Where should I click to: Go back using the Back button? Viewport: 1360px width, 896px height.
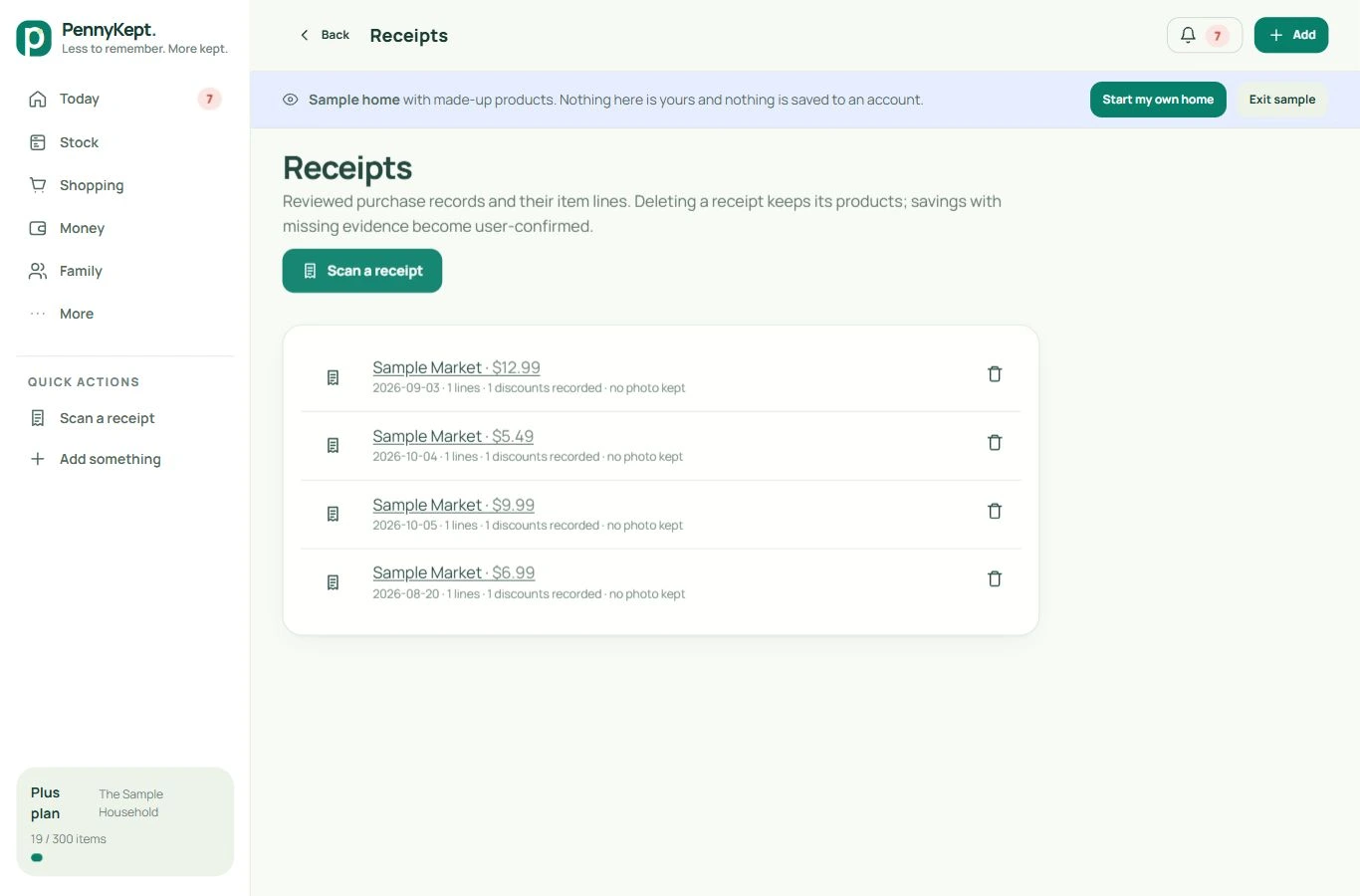(325, 35)
